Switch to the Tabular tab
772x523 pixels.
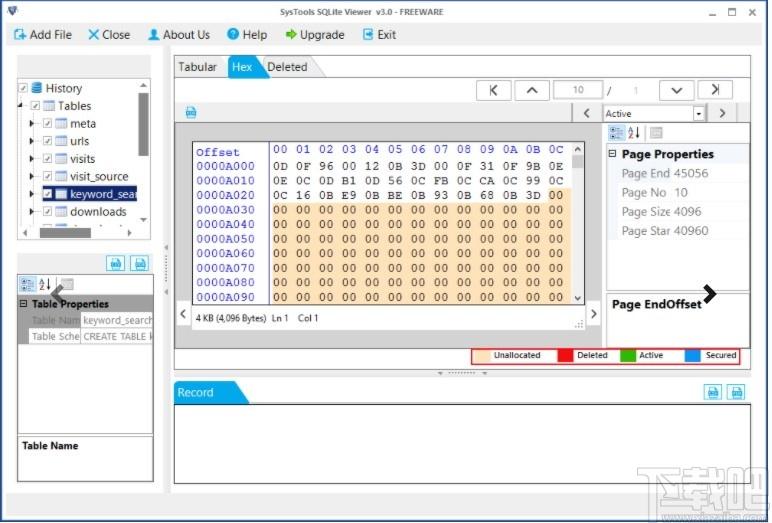197,67
